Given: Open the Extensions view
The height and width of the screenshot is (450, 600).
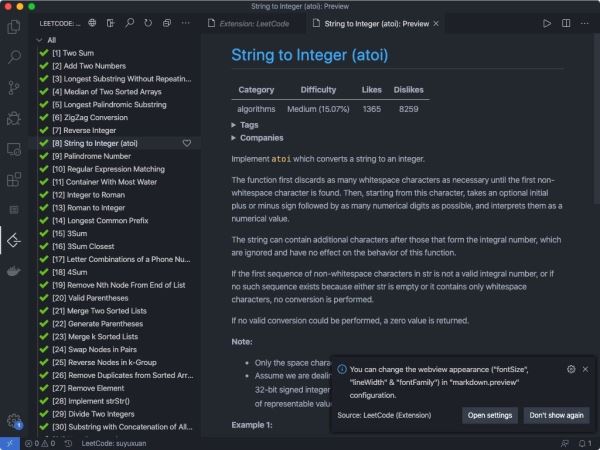Looking at the screenshot, I should tap(14, 179).
